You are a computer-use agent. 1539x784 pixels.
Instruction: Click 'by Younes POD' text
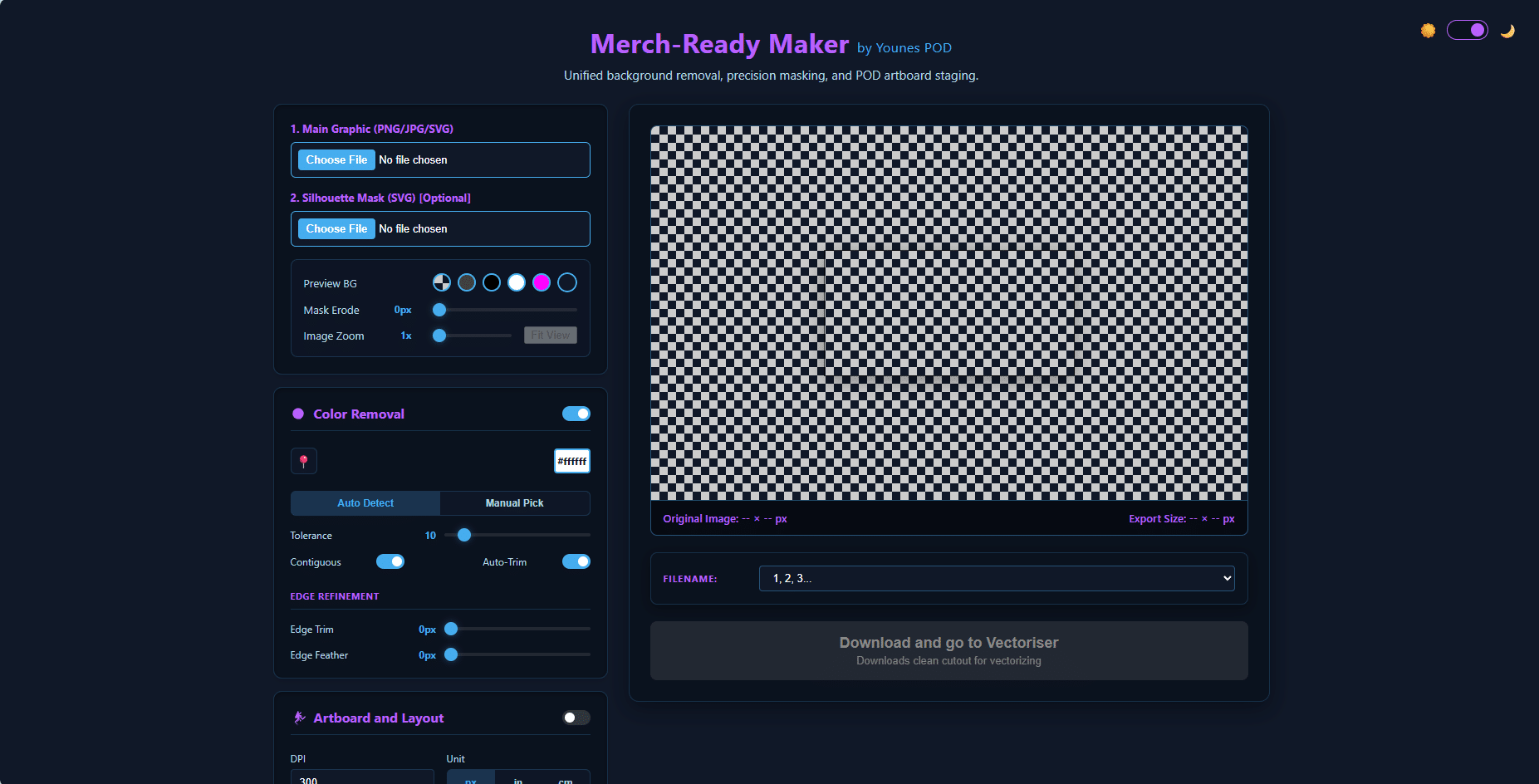point(904,48)
